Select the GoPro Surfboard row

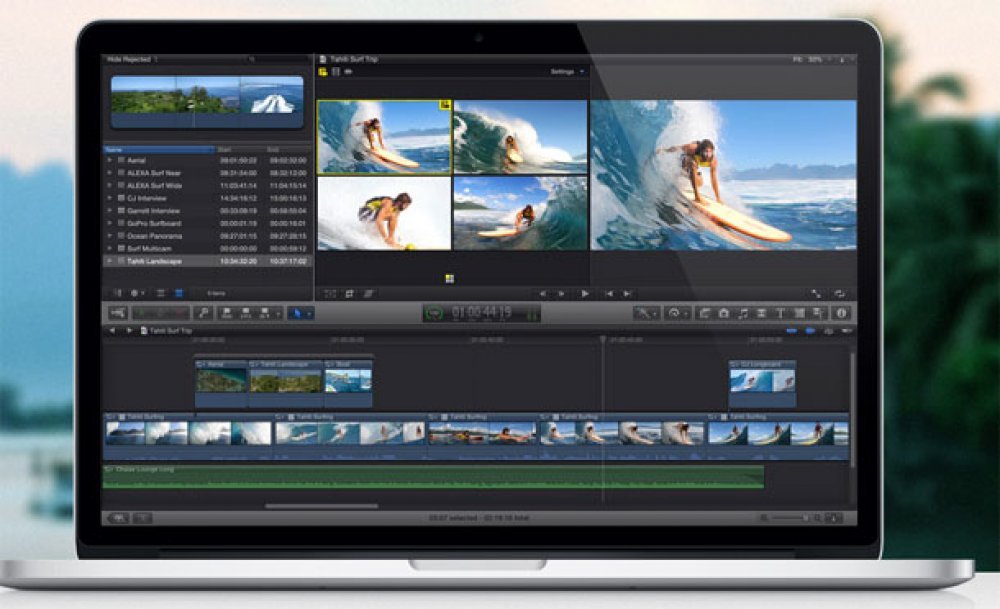[x=207, y=223]
